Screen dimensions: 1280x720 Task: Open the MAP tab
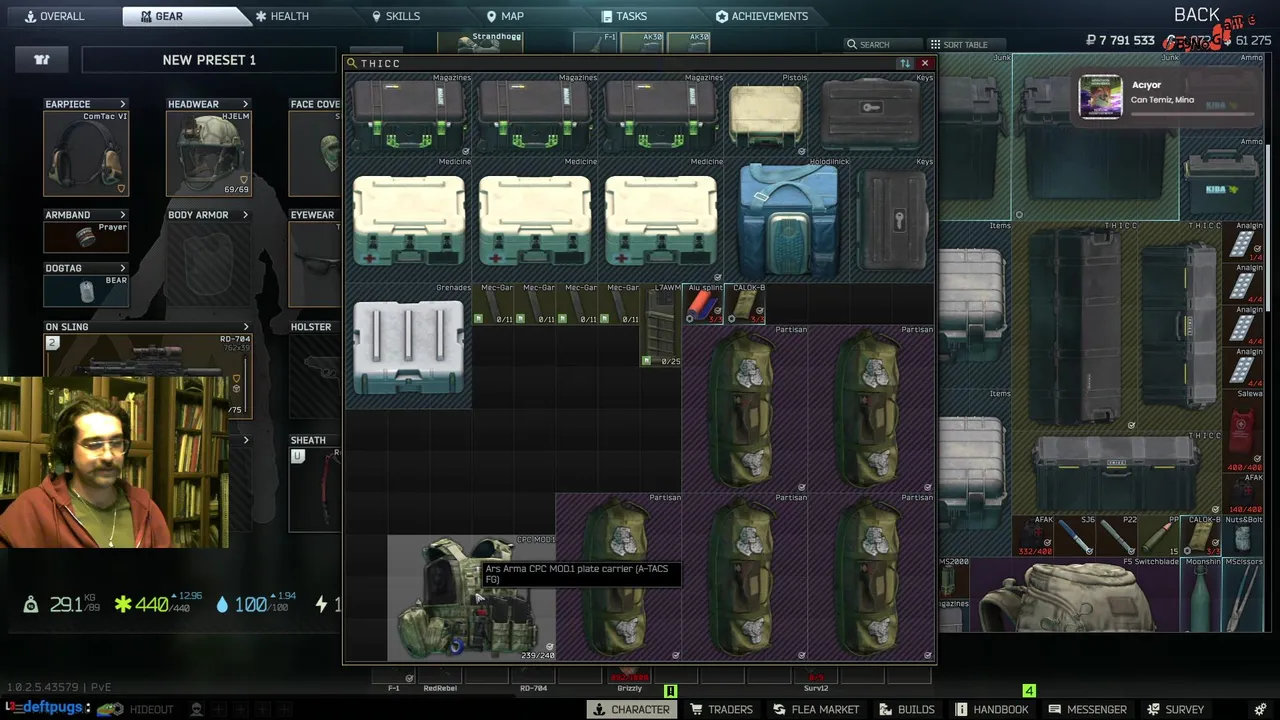click(x=505, y=16)
